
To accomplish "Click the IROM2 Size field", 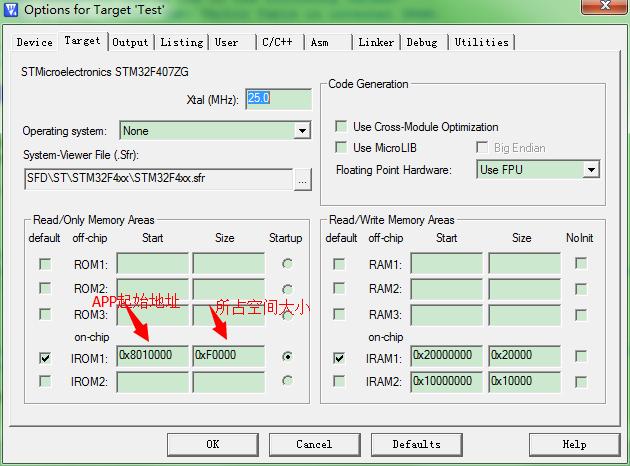I will tap(229, 382).
